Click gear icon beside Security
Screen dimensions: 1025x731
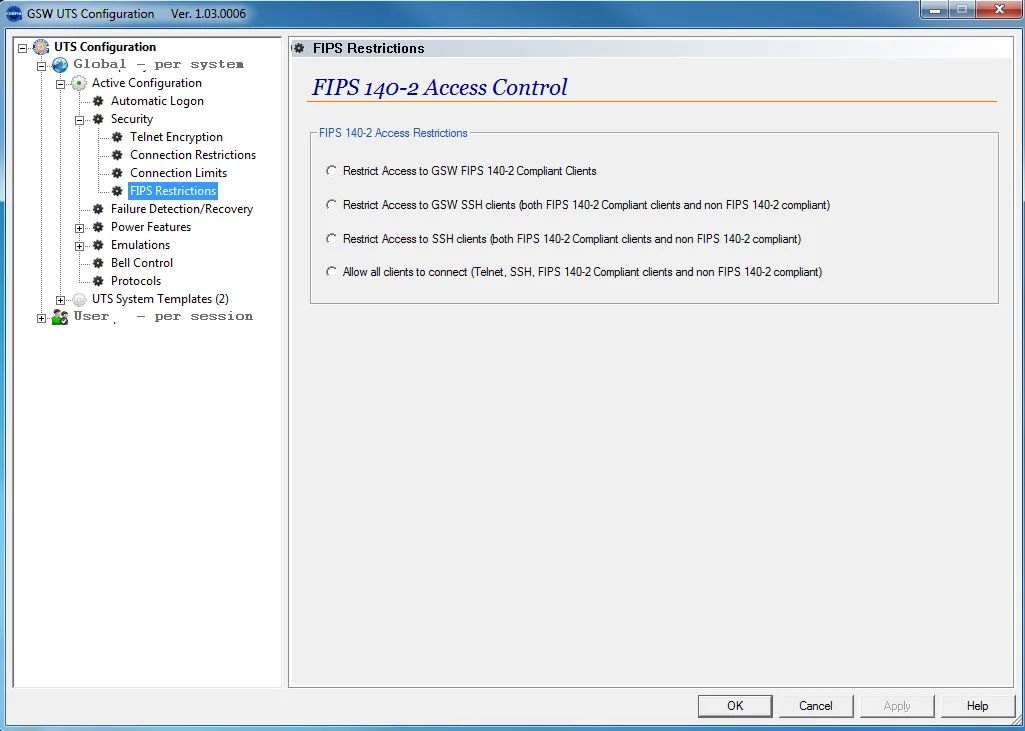pyautogui.click(x=98, y=119)
